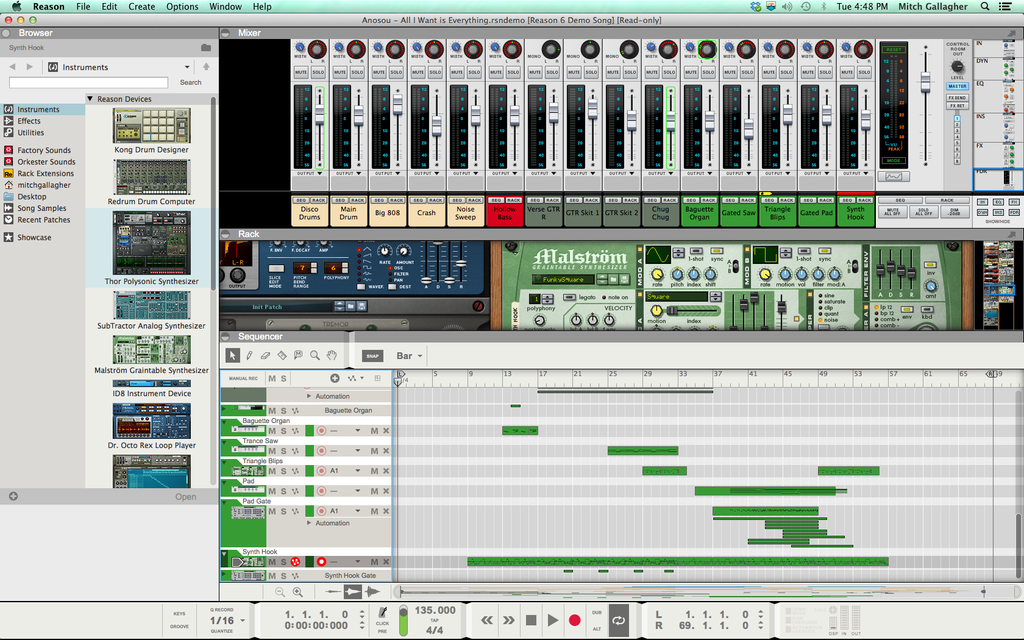Solo the Main Drum mixer channel
The width and height of the screenshot is (1024, 640).
(x=357, y=72)
